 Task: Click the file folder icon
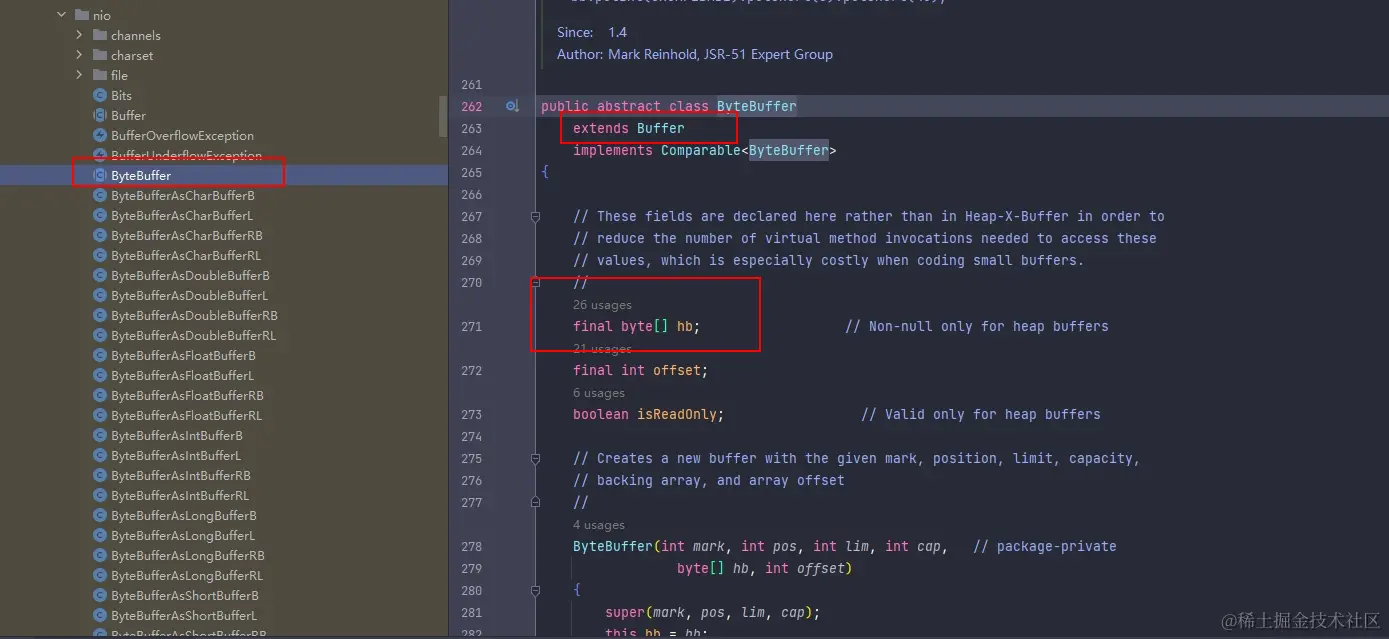(100, 75)
